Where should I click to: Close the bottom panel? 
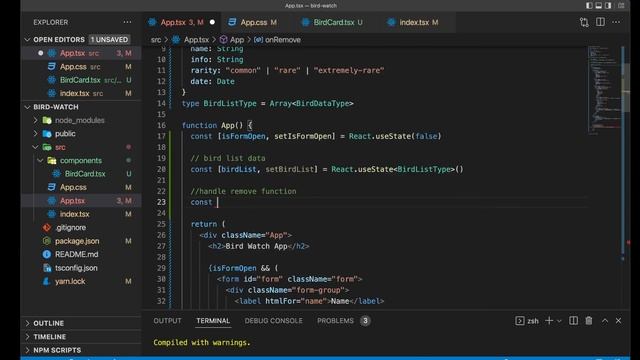(x=618, y=321)
